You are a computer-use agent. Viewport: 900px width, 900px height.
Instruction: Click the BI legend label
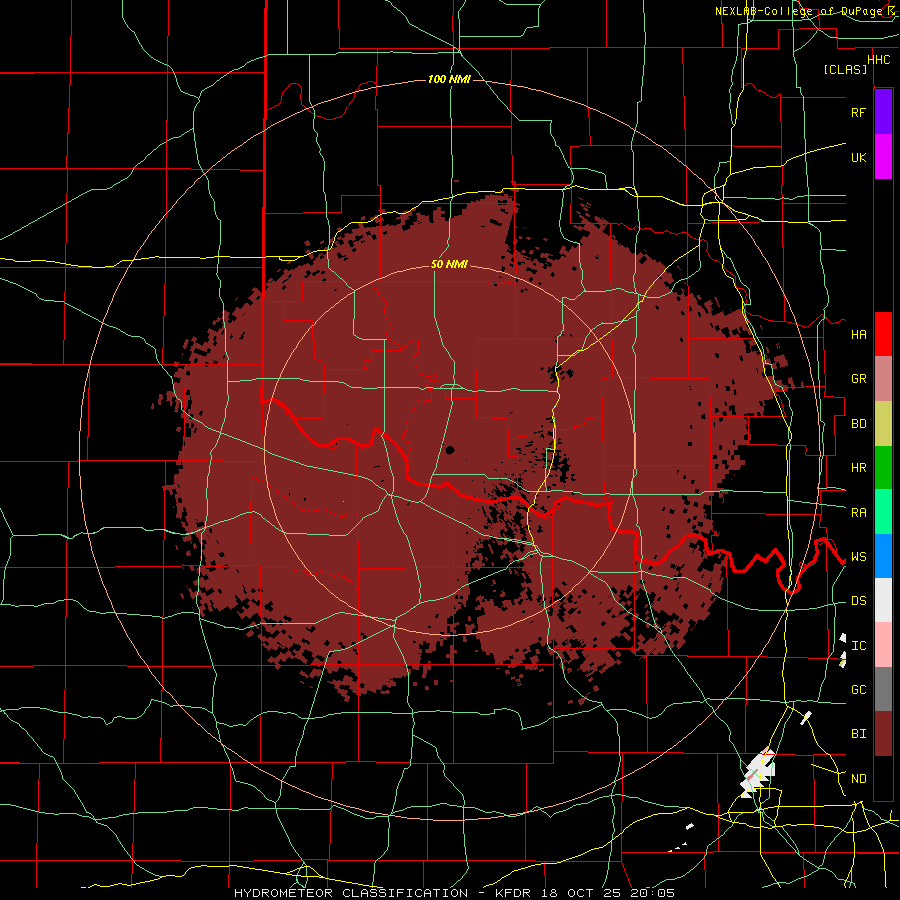(858, 734)
